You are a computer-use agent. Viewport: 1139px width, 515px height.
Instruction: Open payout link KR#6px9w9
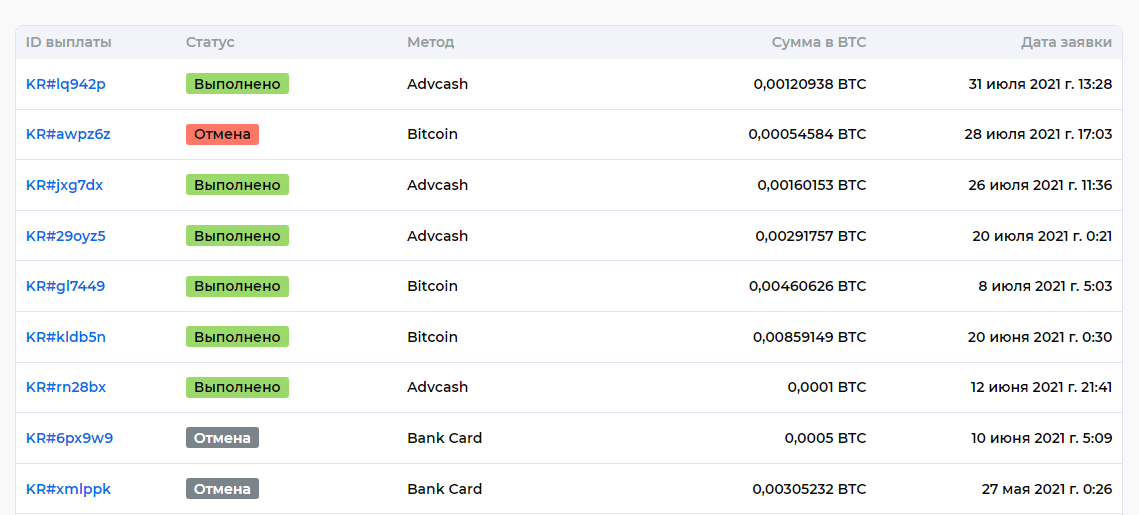pyautogui.click(x=69, y=438)
